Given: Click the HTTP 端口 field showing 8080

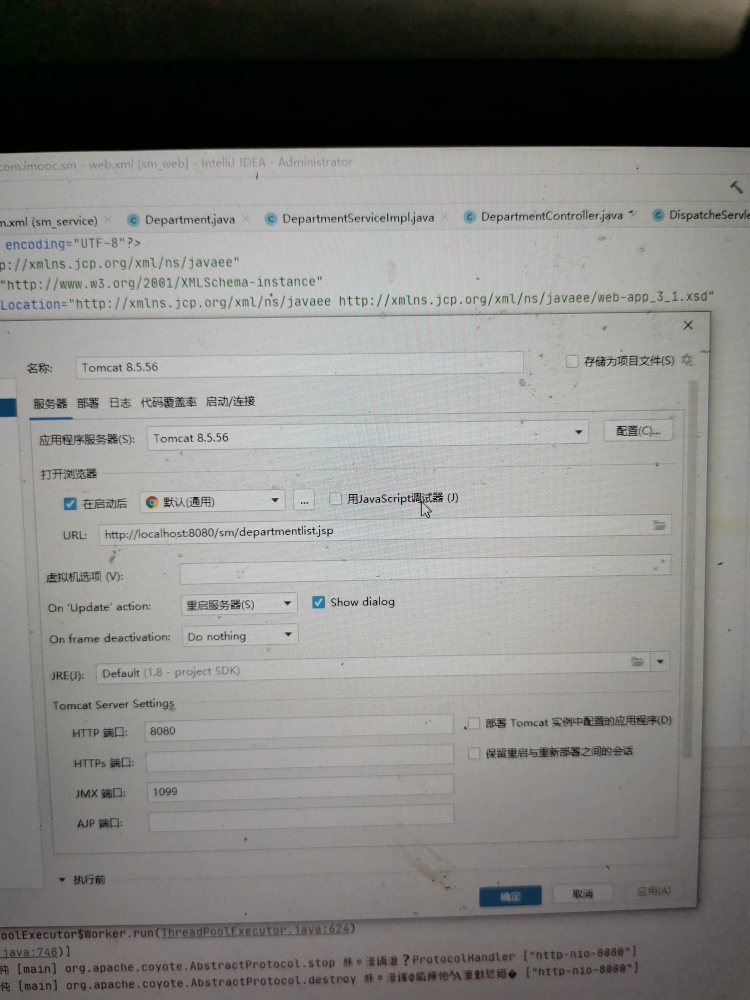Looking at the screenshot, I should point(298,729).
